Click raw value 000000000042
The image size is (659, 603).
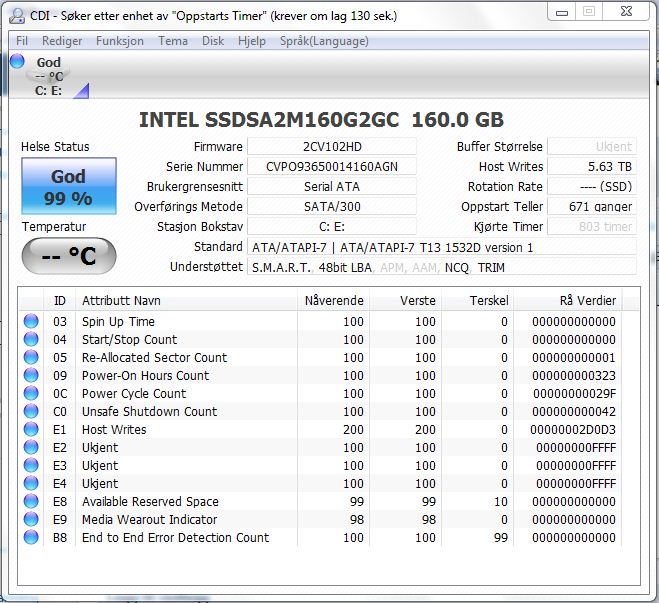pos(574,411)
